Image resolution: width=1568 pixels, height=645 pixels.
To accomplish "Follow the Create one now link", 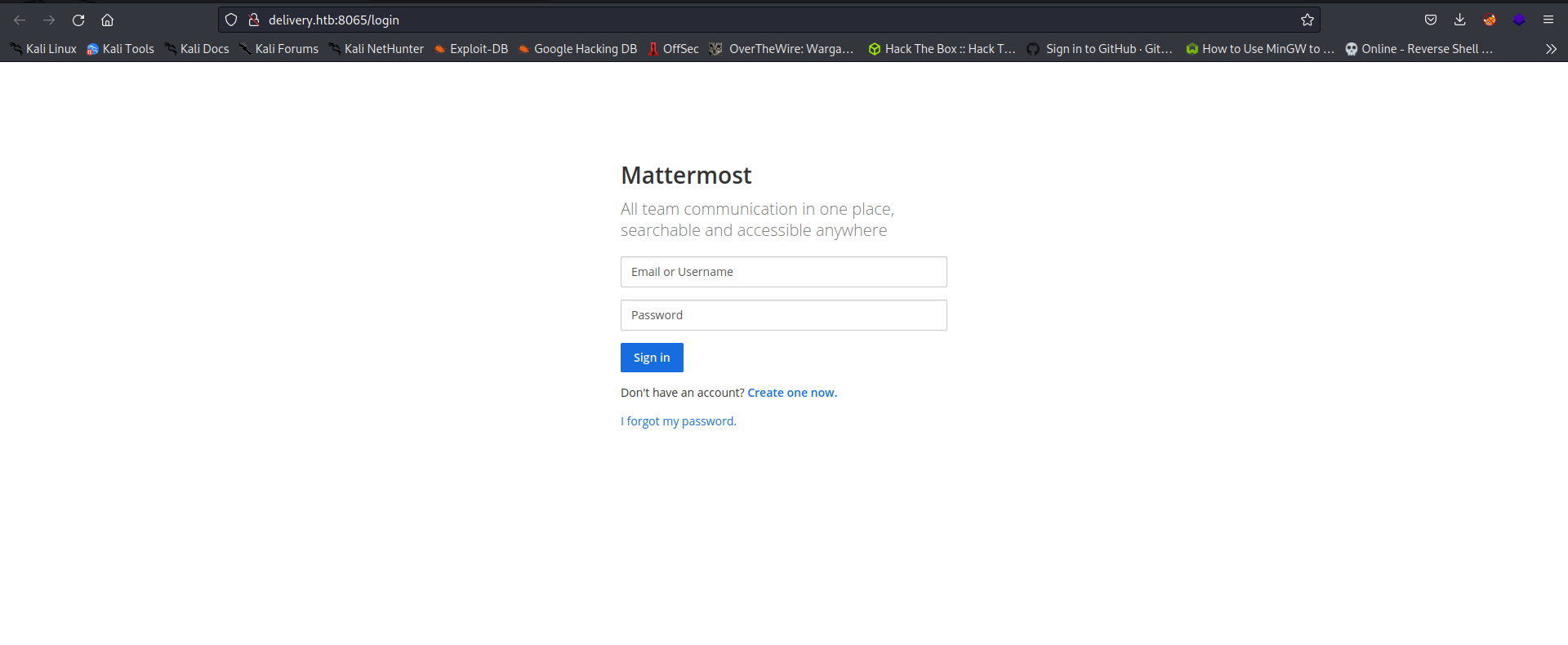I will pyautogui.click(x=792, y=393).
